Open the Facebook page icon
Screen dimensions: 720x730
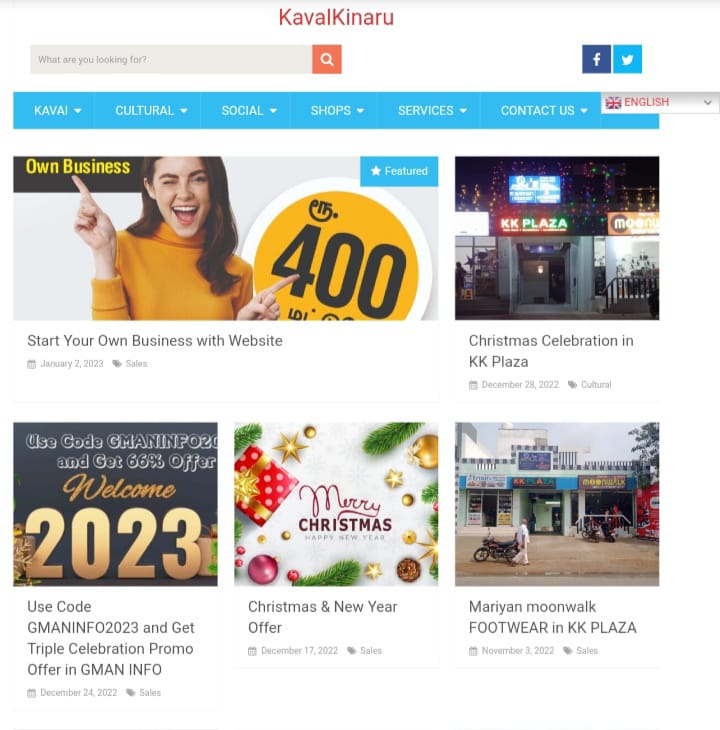point(596,59)
